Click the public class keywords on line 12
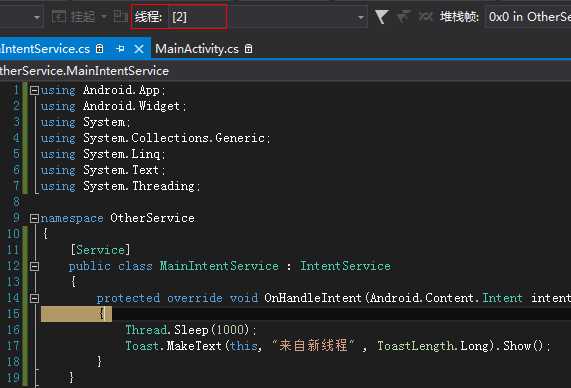 [111, 266]
